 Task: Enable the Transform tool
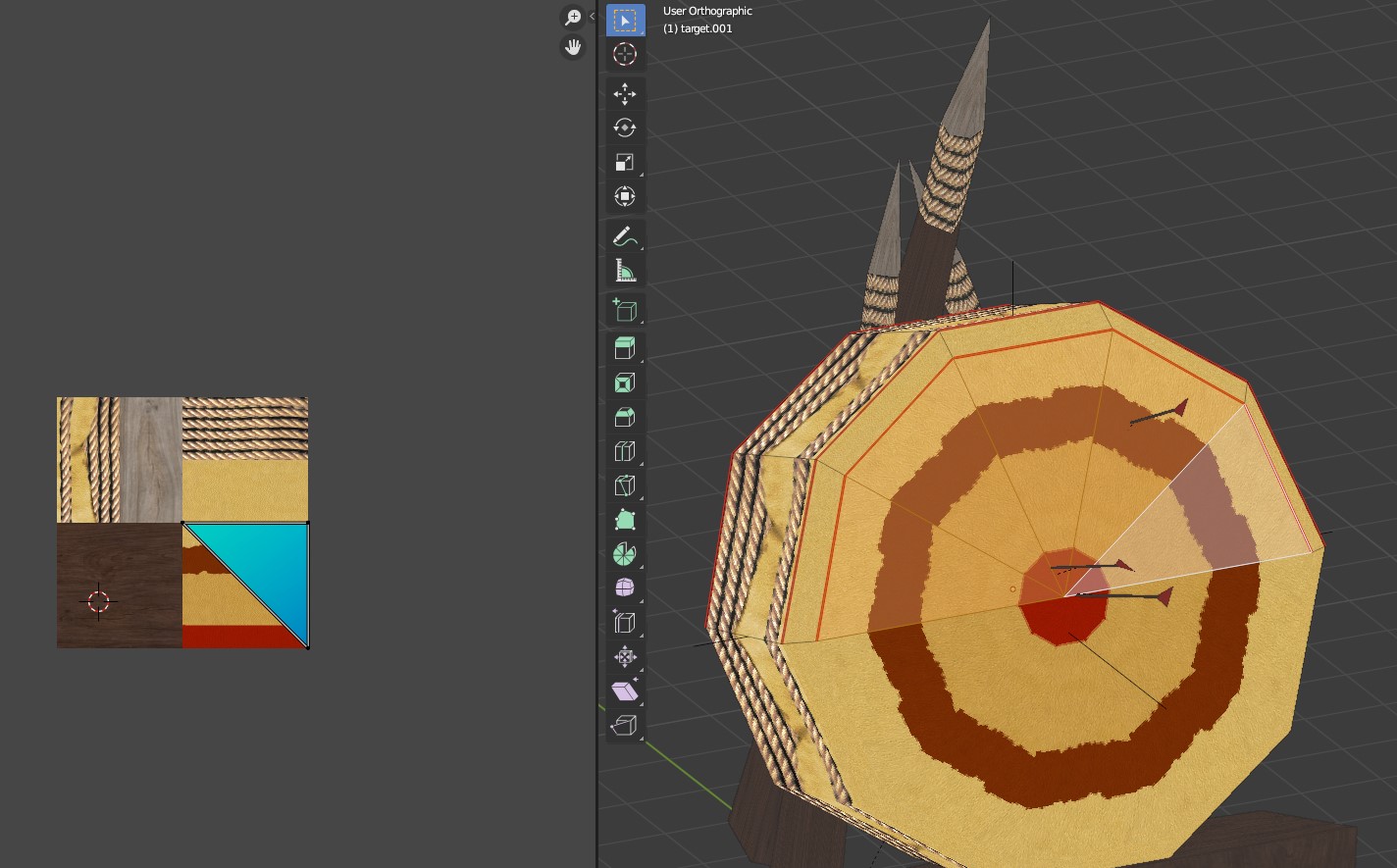625,197
